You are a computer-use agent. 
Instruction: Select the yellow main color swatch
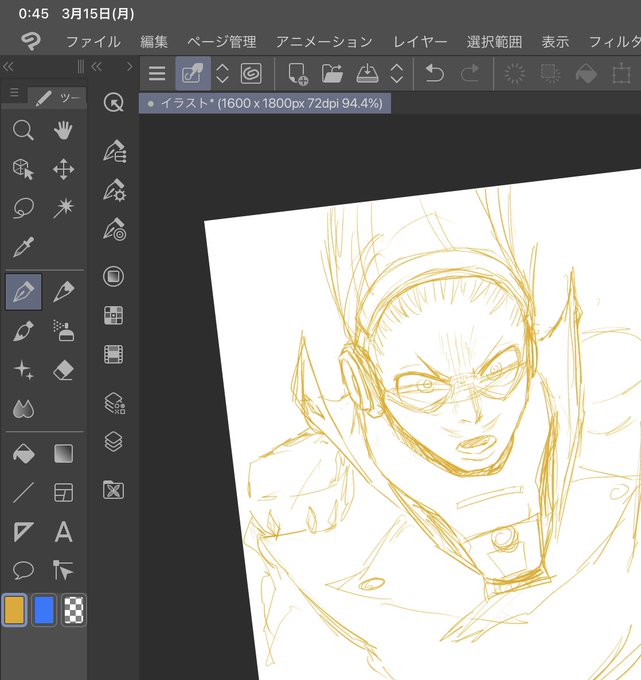point(15,610)
